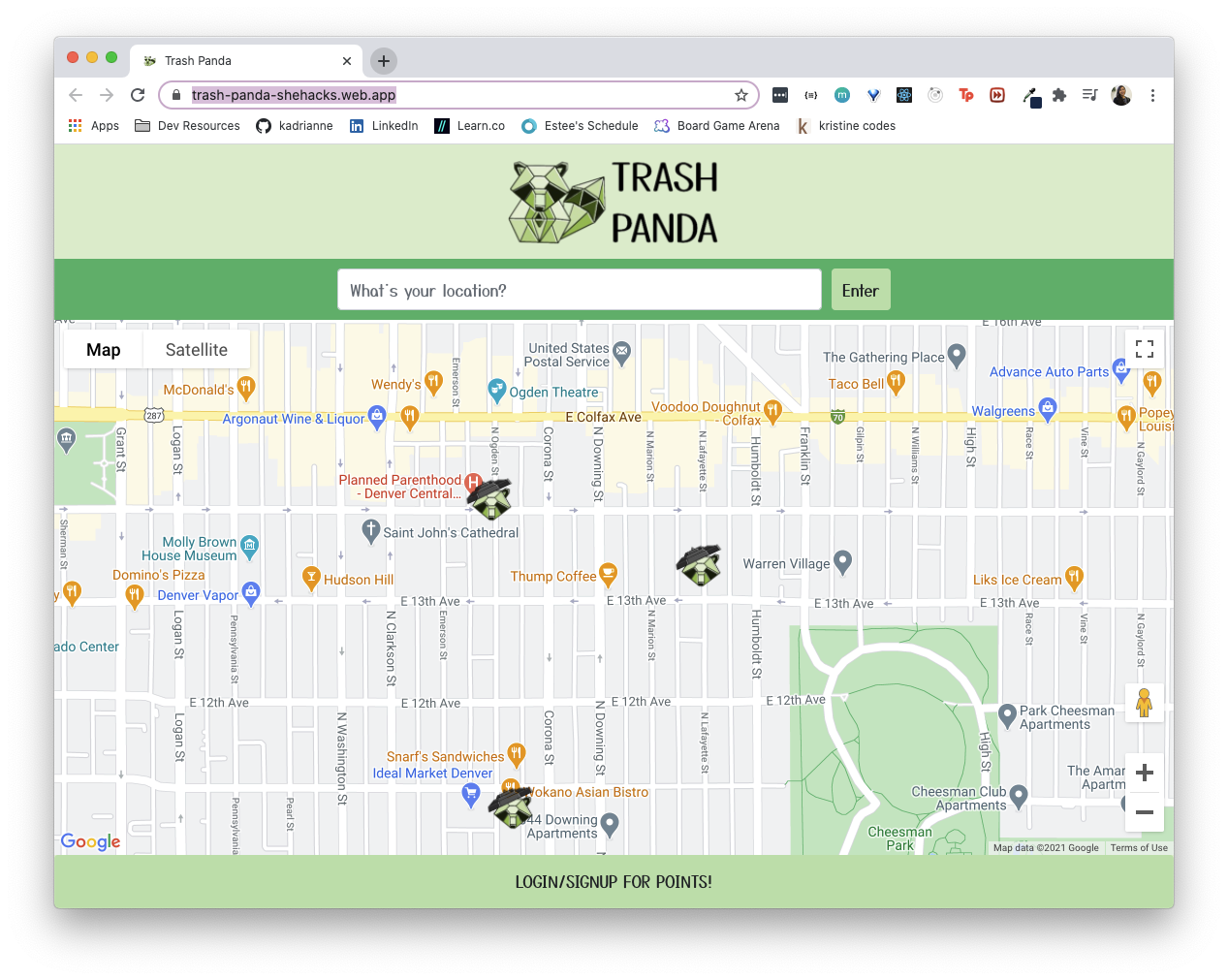Click the browser address bar URL
The width and height of the screenshot is (1228, 980).
(x=294, y=95)
